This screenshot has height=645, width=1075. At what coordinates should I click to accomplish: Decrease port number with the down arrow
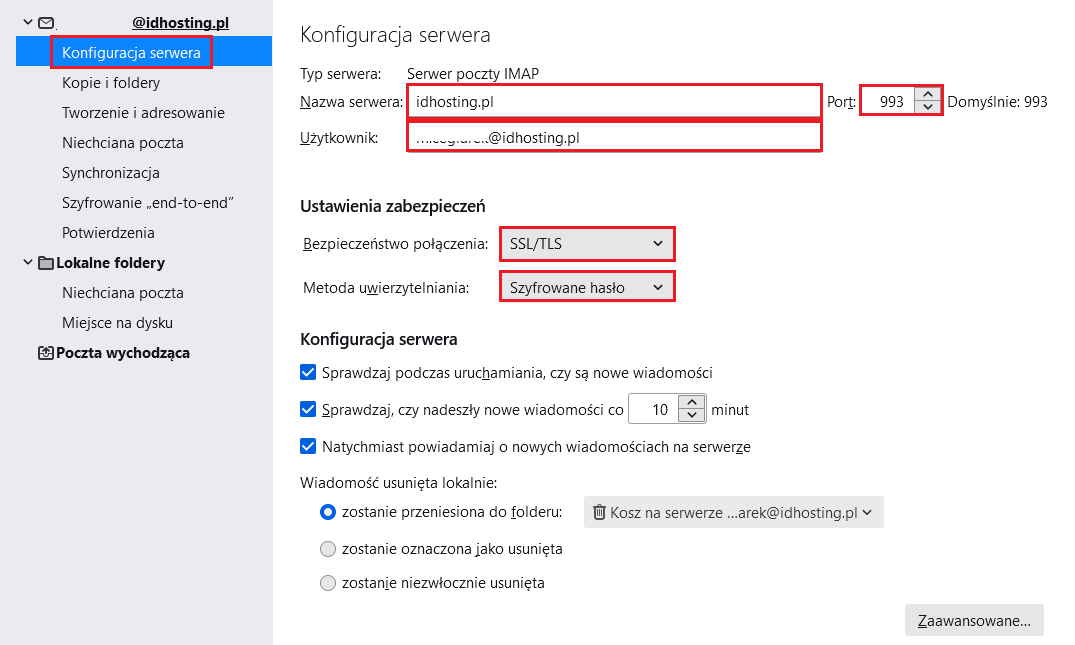[x=928, y=107]
